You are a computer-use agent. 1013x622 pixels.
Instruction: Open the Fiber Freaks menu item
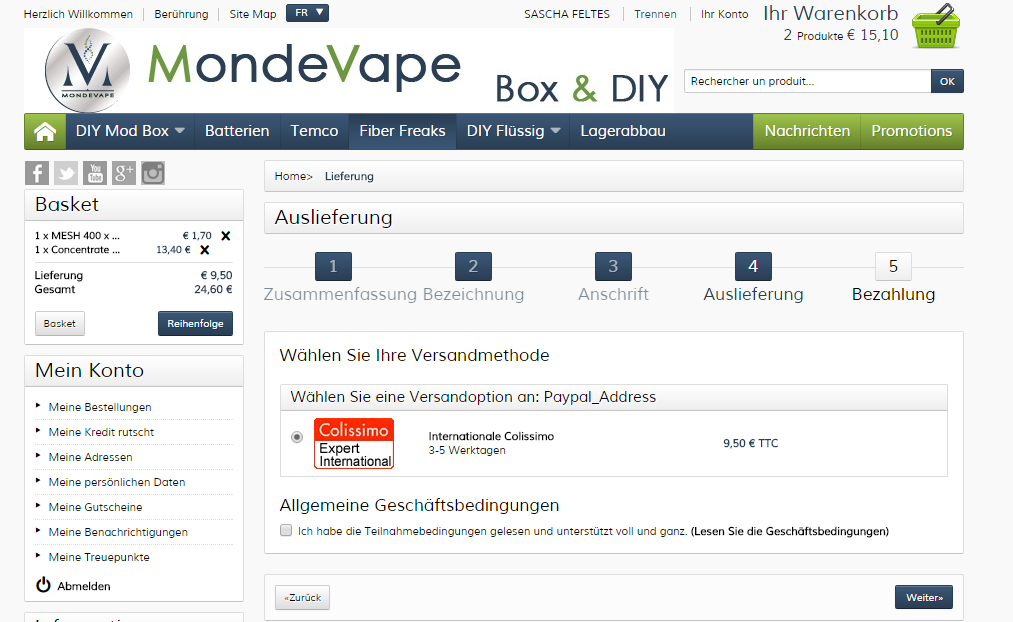402,131
